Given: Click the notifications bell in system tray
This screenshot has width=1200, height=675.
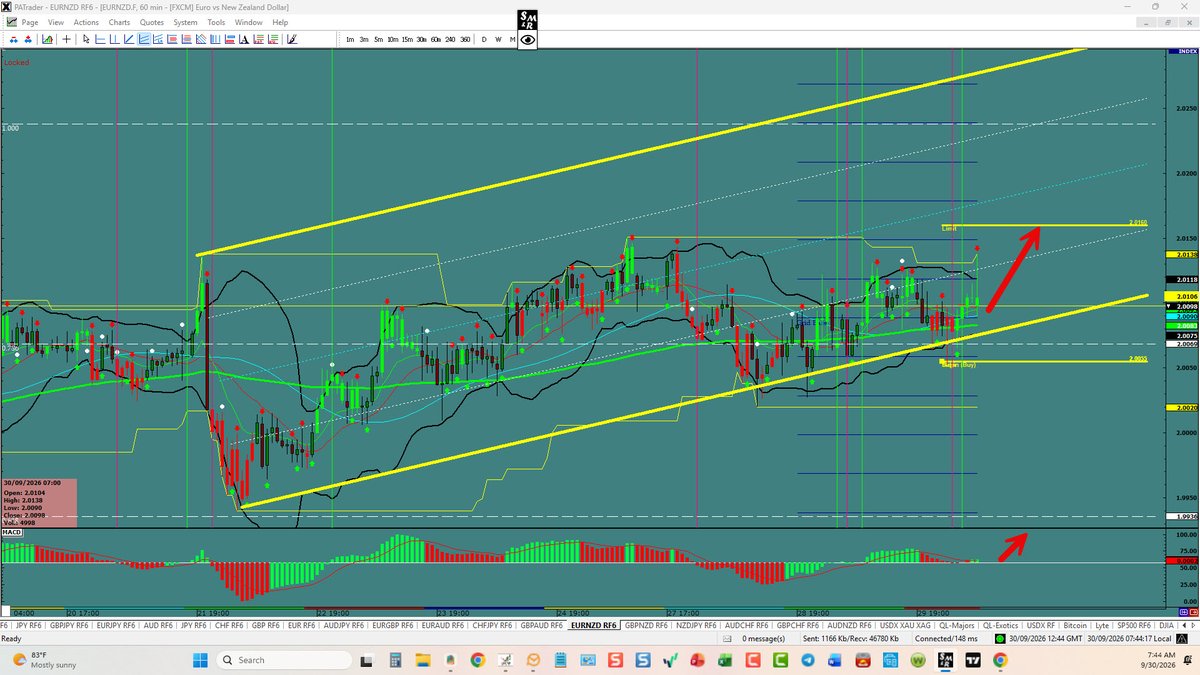Looking at the screenshot, I should (1187, 660).
